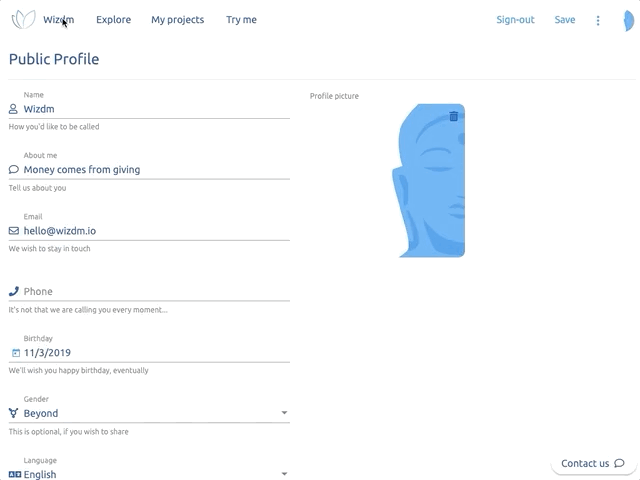Image resolution: width=640 pixels, height=480 pixels.
Task: Delete profile picture with trash icon
Action: point(453,116)
